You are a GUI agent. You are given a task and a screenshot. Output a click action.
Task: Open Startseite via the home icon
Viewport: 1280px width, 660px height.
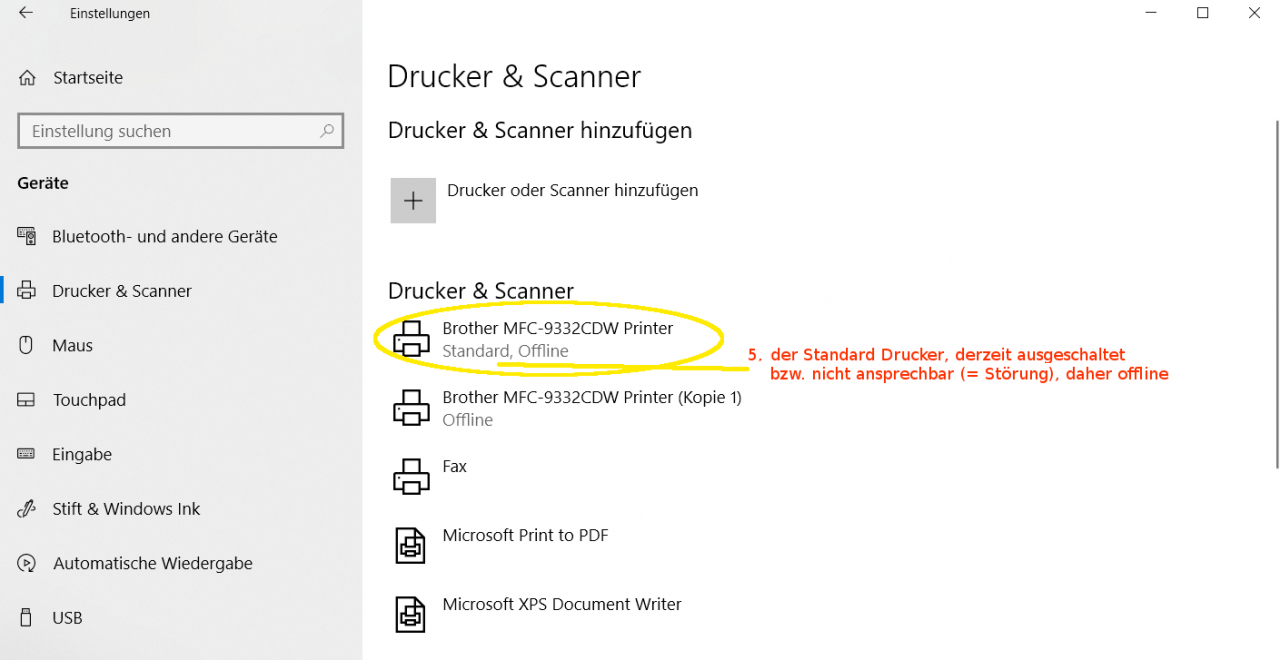pyautogui.click(x=28, y=78)
